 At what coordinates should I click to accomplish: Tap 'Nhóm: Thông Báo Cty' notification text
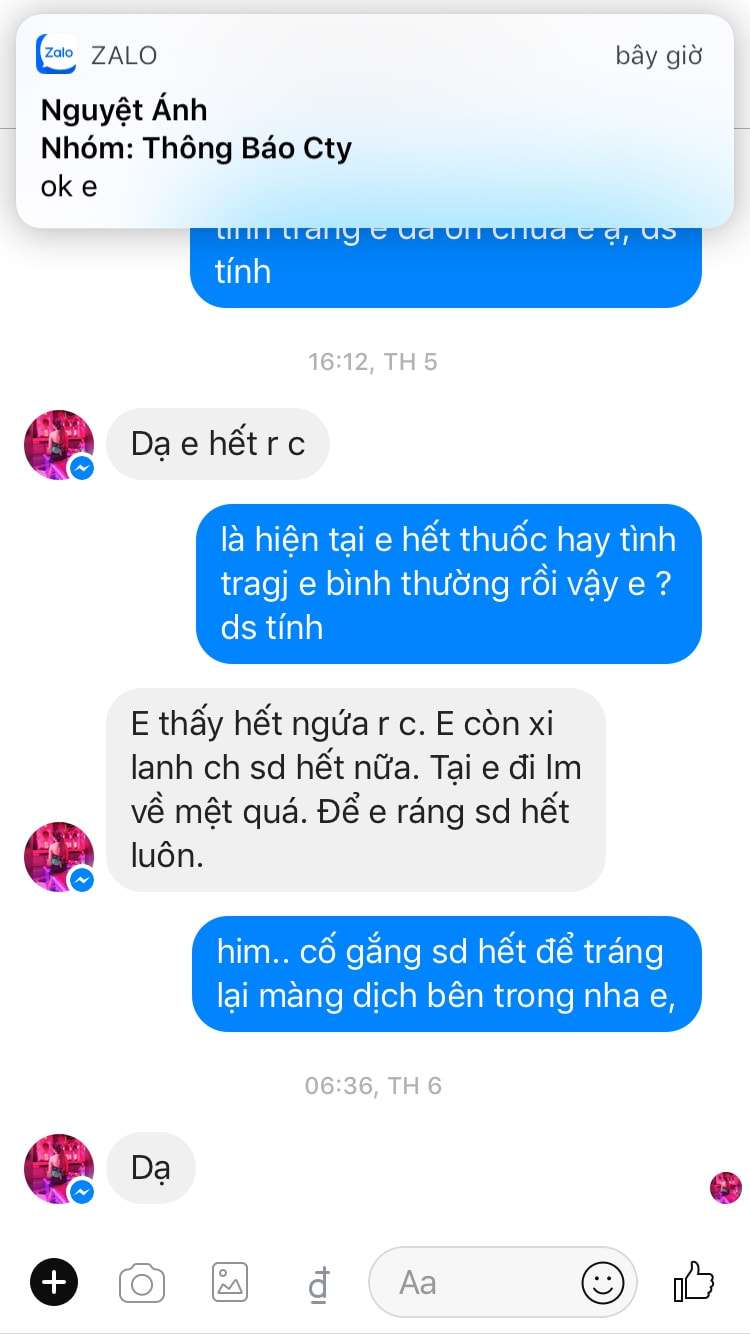(x=196, y=148)
